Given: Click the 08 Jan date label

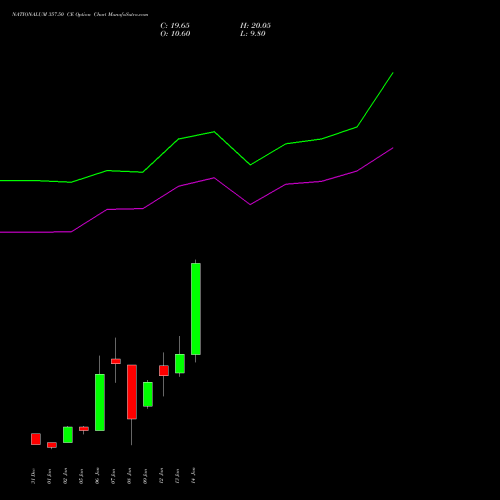Looking at the screenshot, I should click(x=129, y=476).
